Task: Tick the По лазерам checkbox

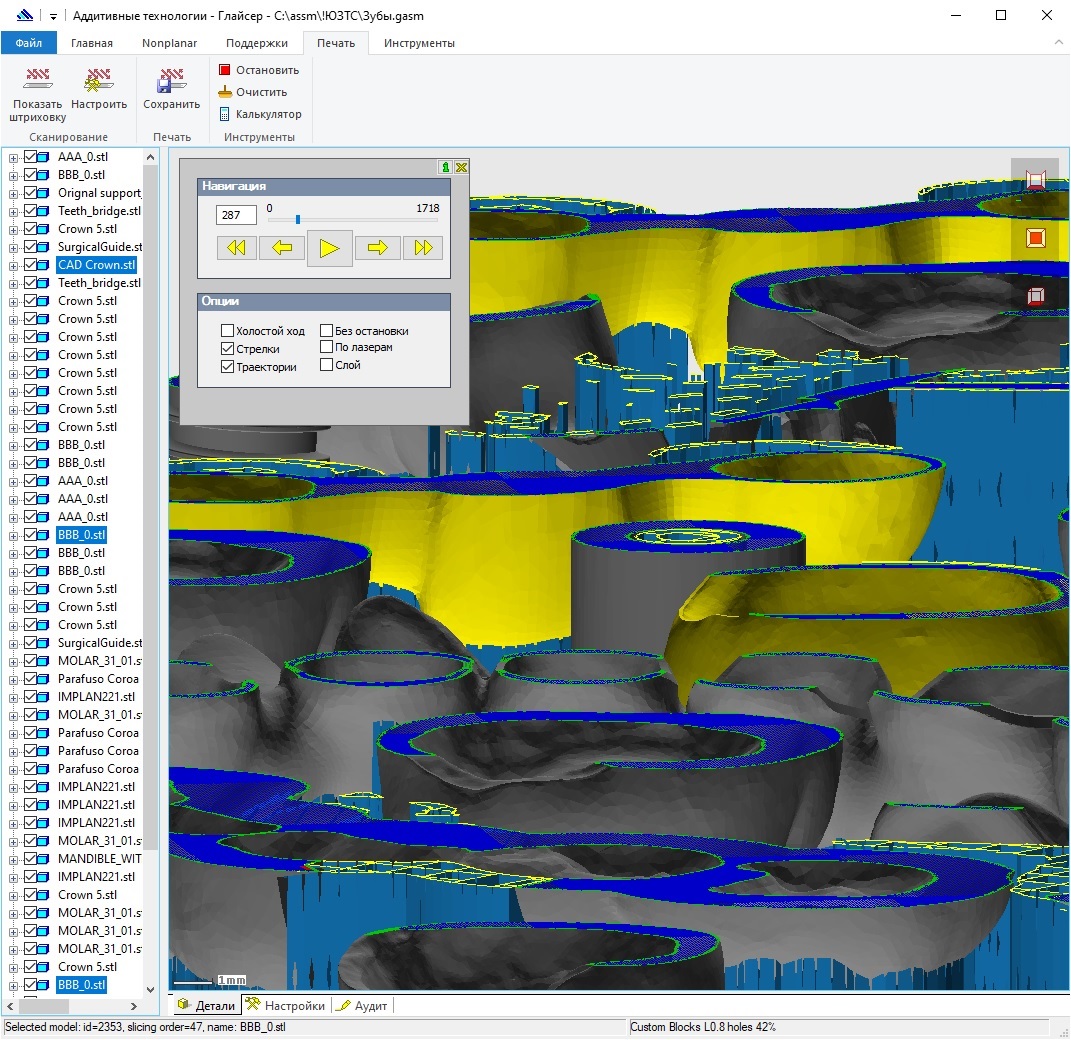Action: (x=326, y=347)
